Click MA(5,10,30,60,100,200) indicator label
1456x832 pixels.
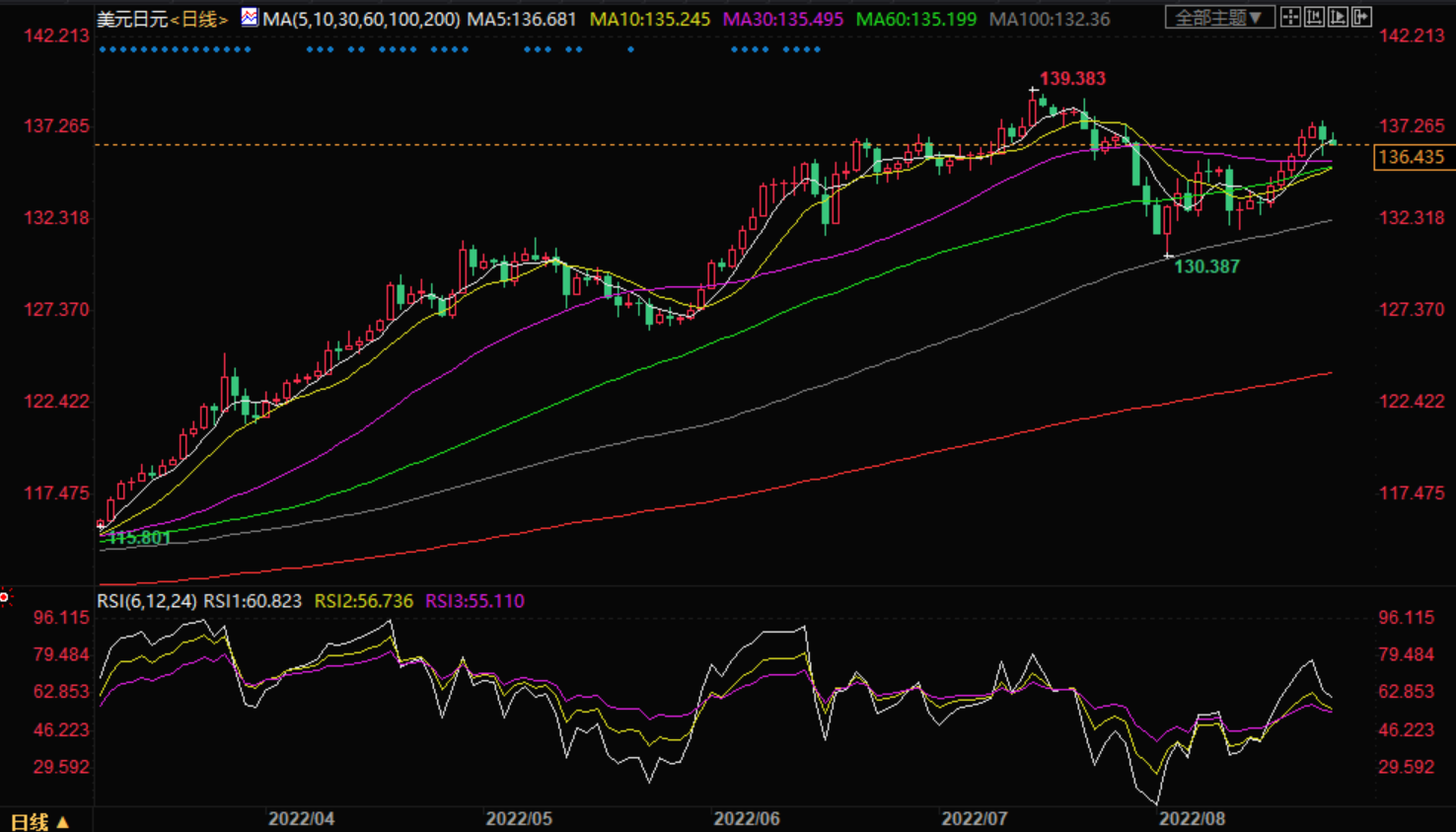coord(361,19)
